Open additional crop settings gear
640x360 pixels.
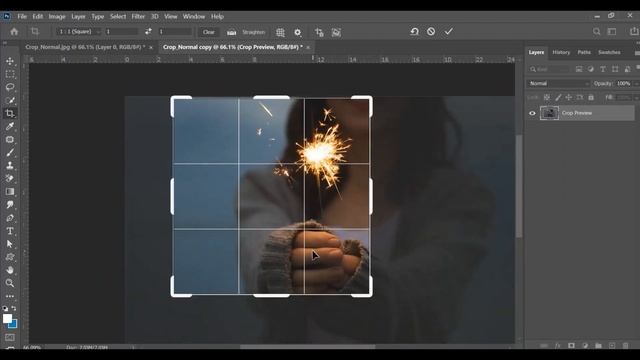pyautogui.click(x=298, y=32)
